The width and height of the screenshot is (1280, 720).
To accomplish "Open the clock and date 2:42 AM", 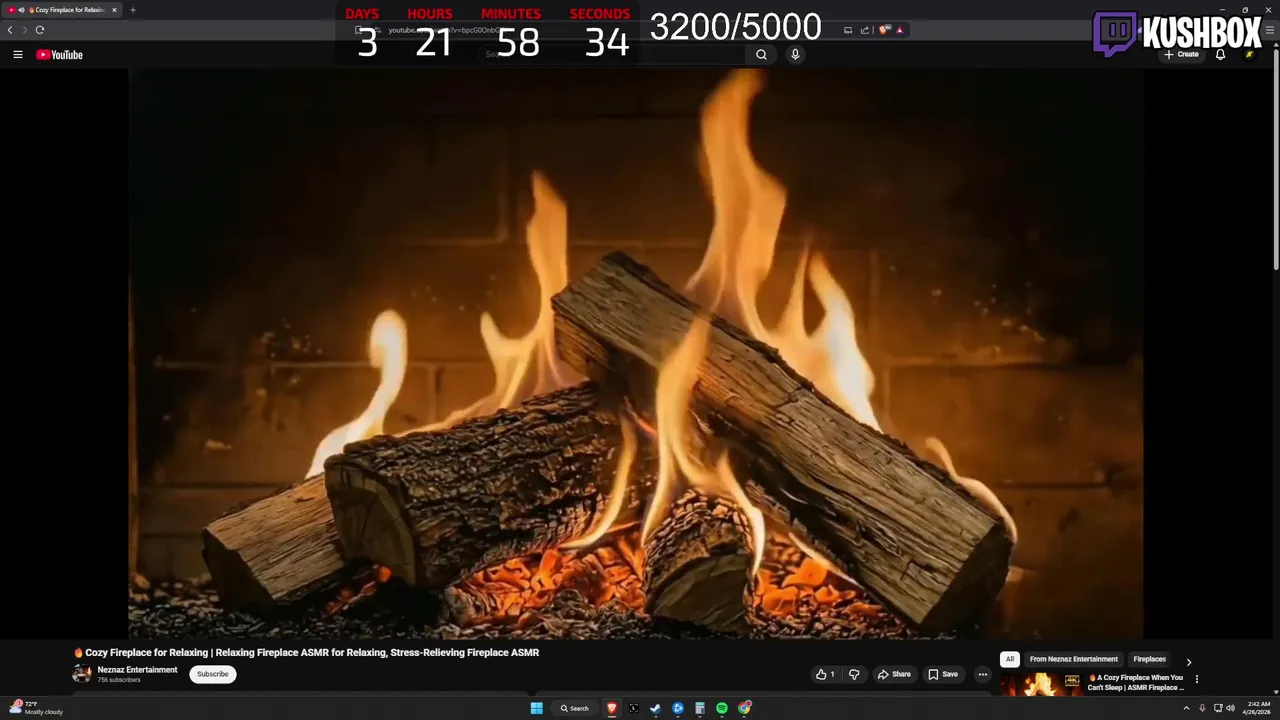I will pyautogui.click(x=1257, y=708).
